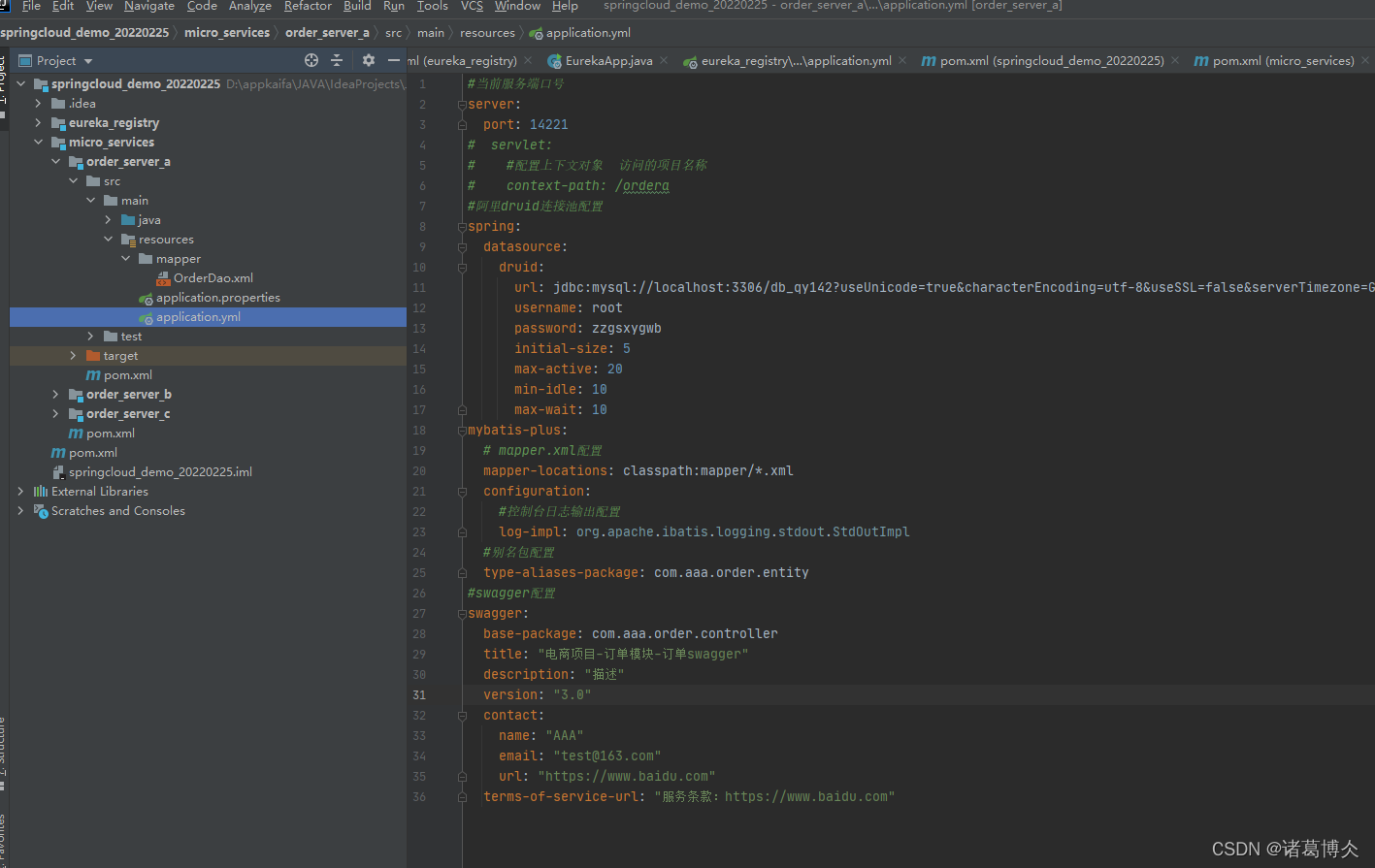Open the Project view dropdown
Viewport: 1375px width, 868px height.
pyautogui.click(x=88, y=61)
